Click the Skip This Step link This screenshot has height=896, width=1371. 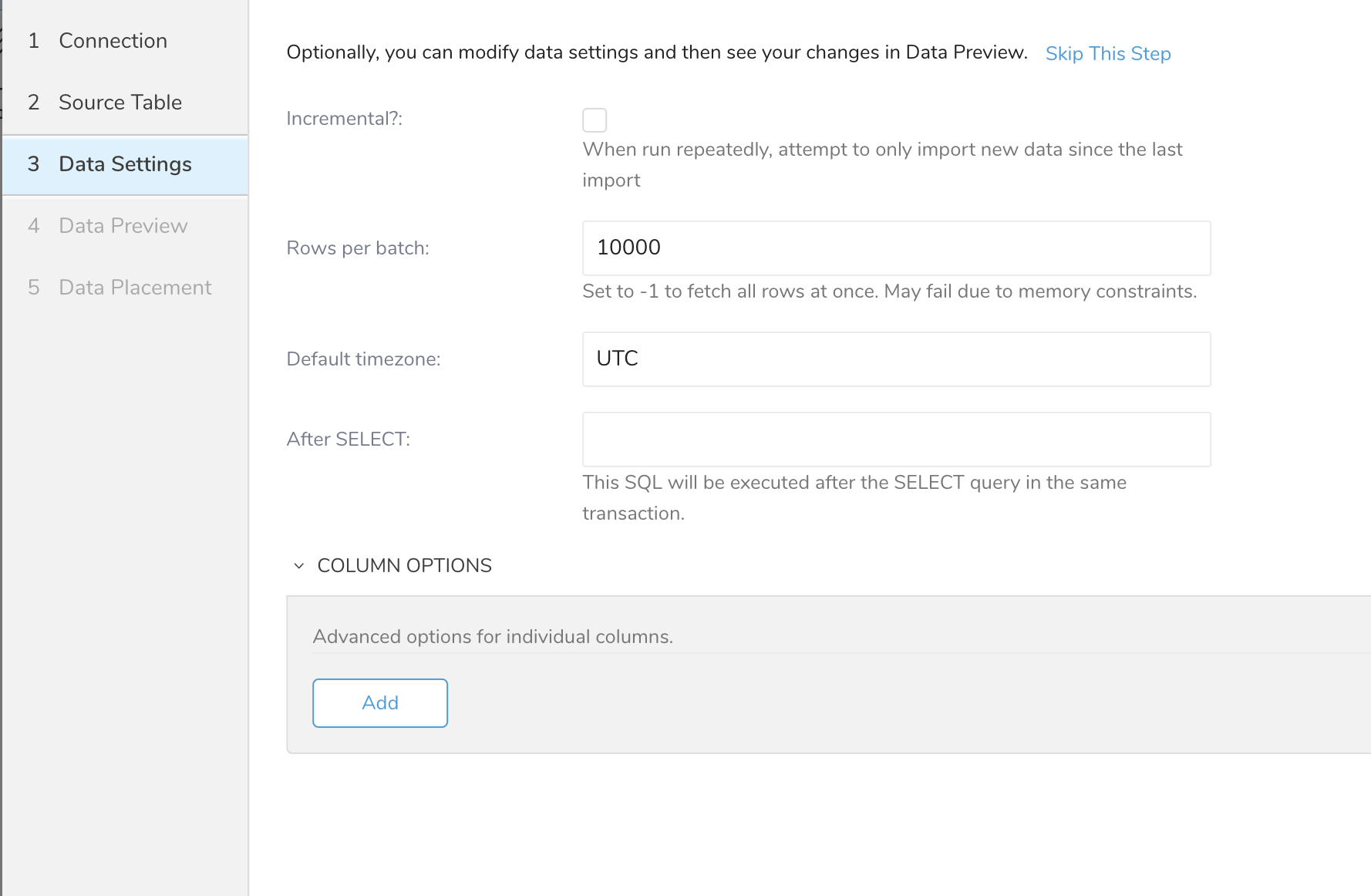click(1107, 53)
